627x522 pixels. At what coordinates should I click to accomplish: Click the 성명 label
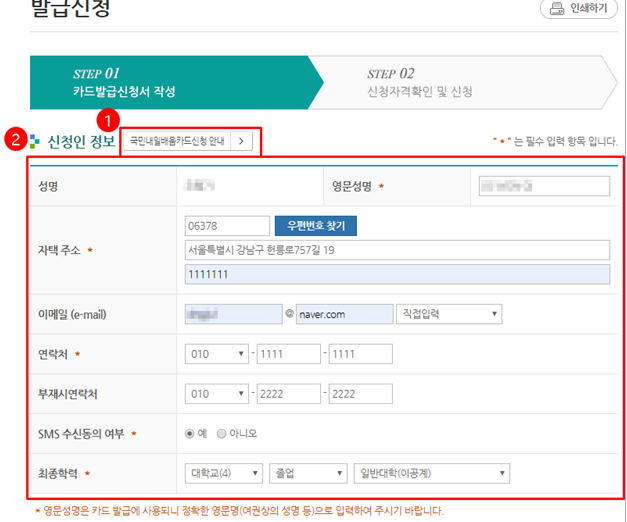tap(48, 186)
